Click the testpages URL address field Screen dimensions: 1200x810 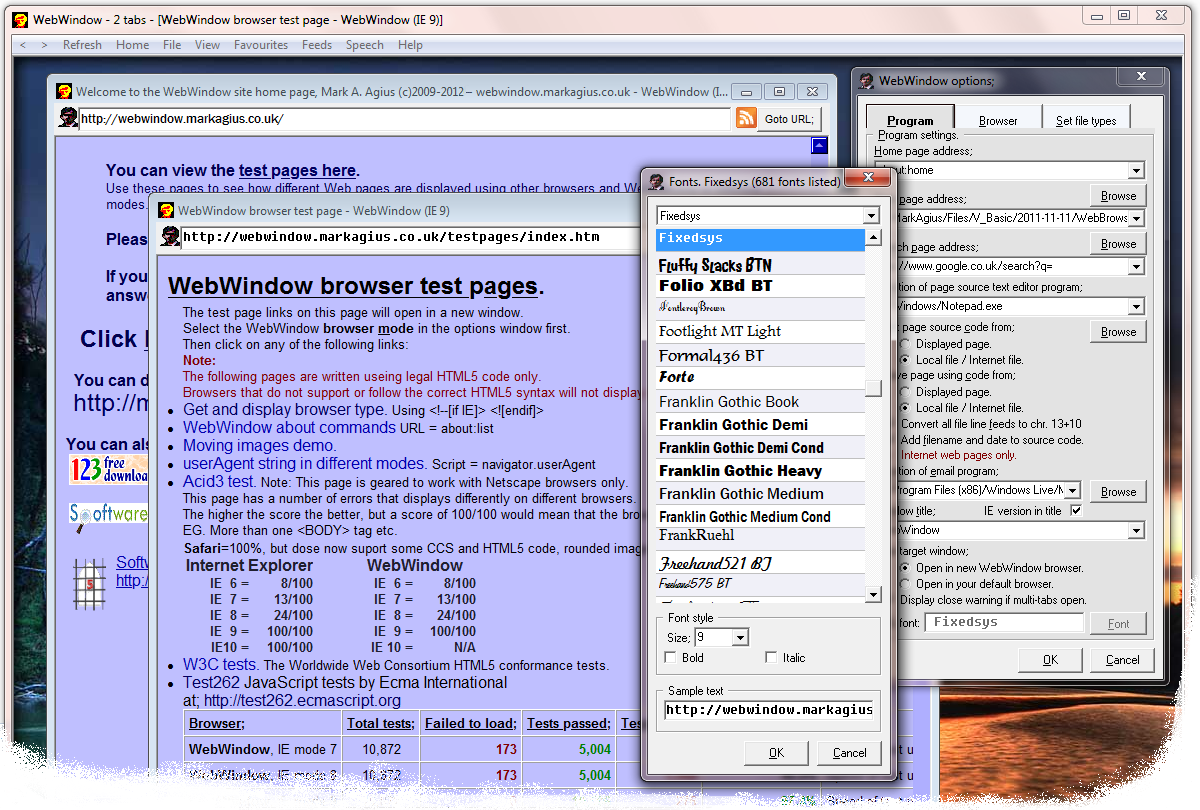[400, 238]
